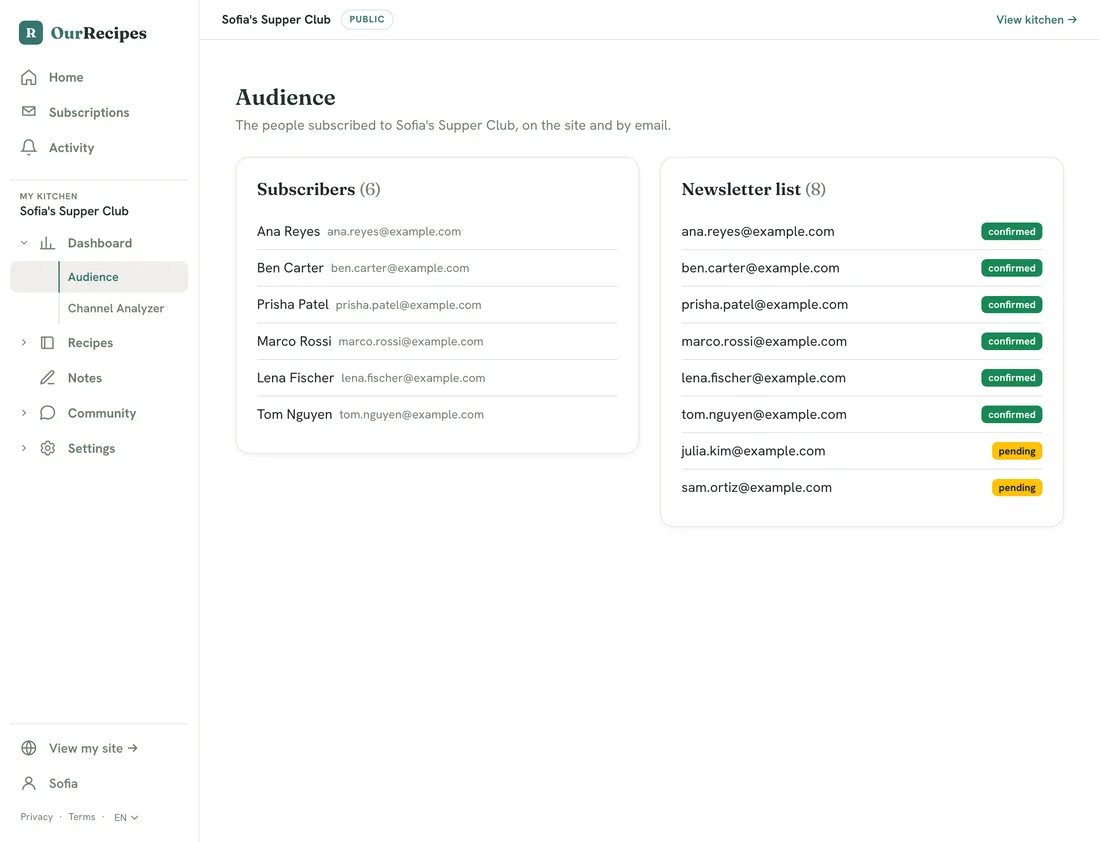Screen dimensions: 1100x842
Task: Expand the Settings section chevron
Action: [x=24, y=448]
